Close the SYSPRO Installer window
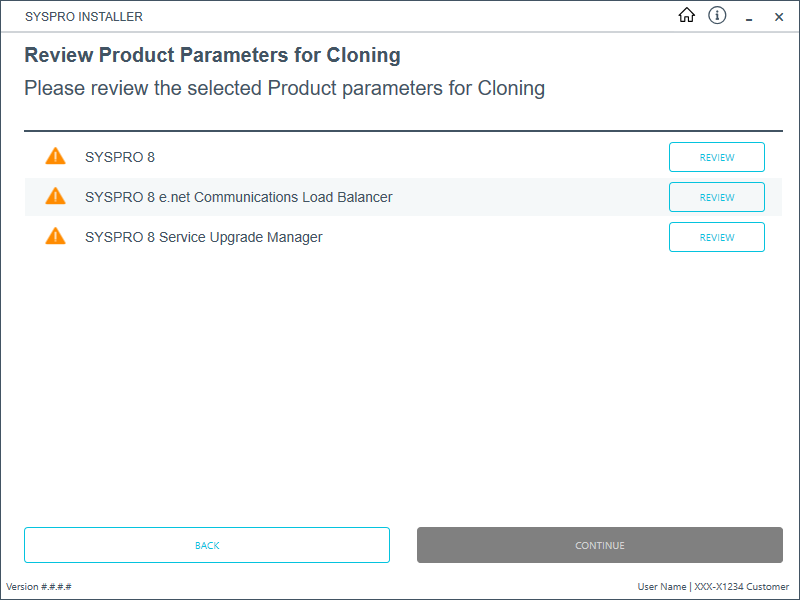The height and width of the screenshot is (600, 800). click(x=779, y=17)
